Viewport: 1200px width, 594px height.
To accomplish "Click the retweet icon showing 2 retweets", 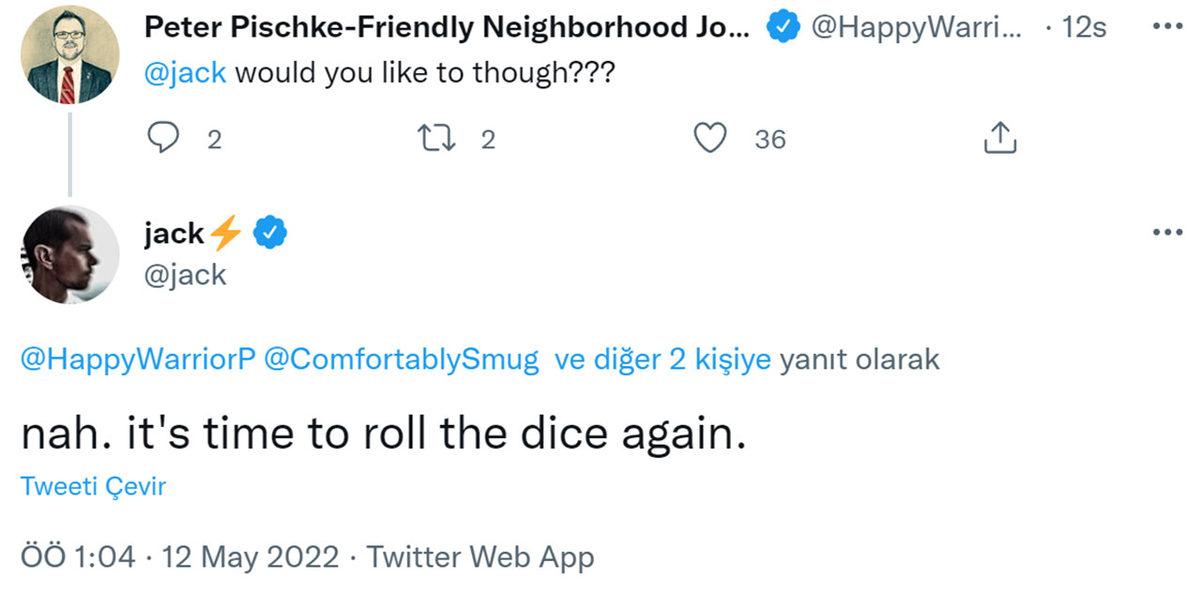I will pos(437,139).
